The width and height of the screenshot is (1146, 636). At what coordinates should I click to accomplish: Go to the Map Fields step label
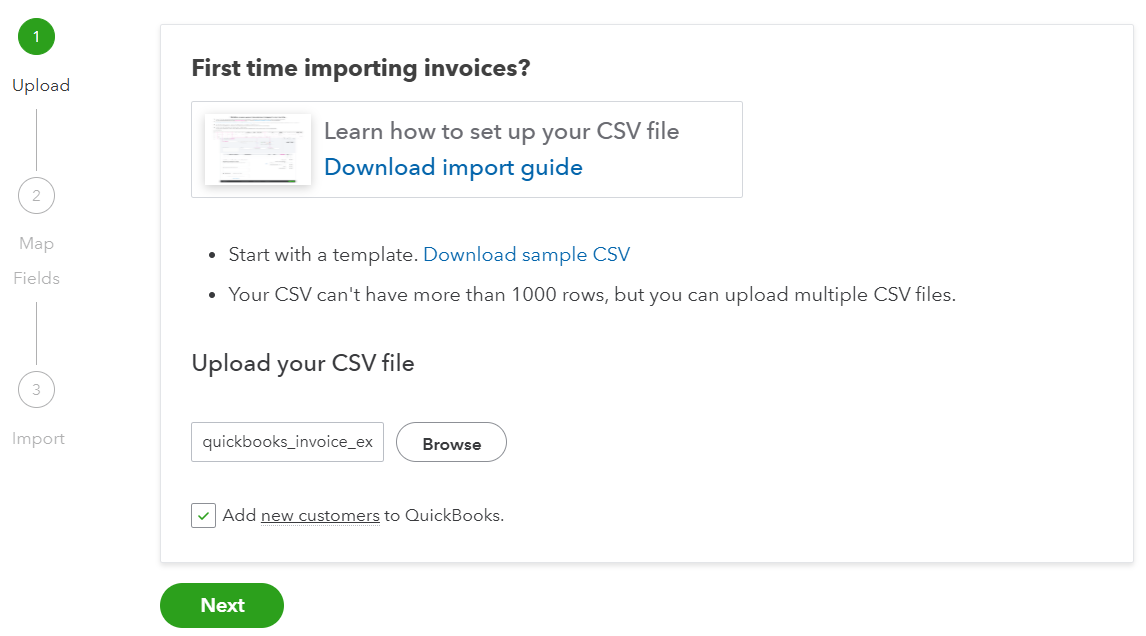[37, 261]
